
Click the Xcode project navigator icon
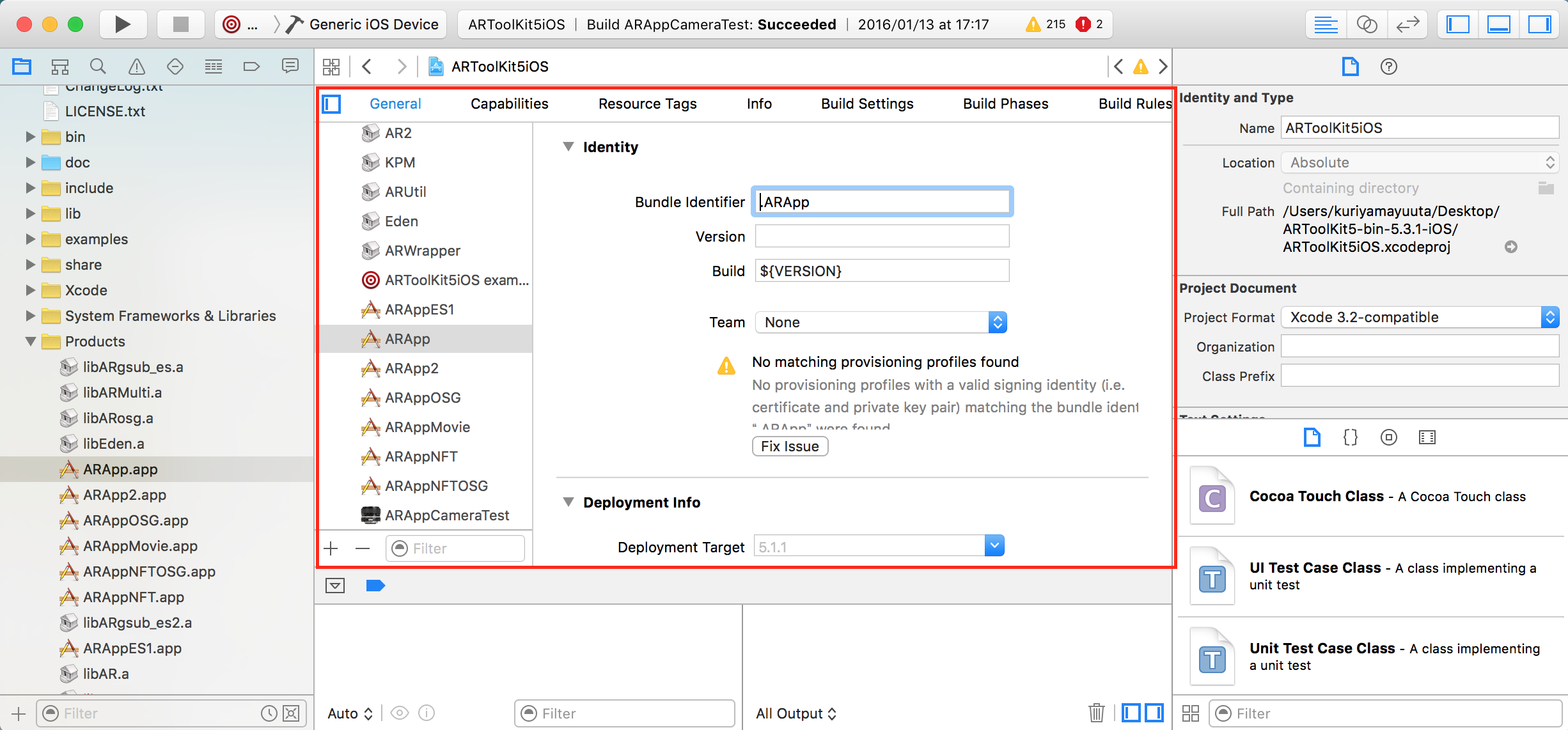coord(23,67)
